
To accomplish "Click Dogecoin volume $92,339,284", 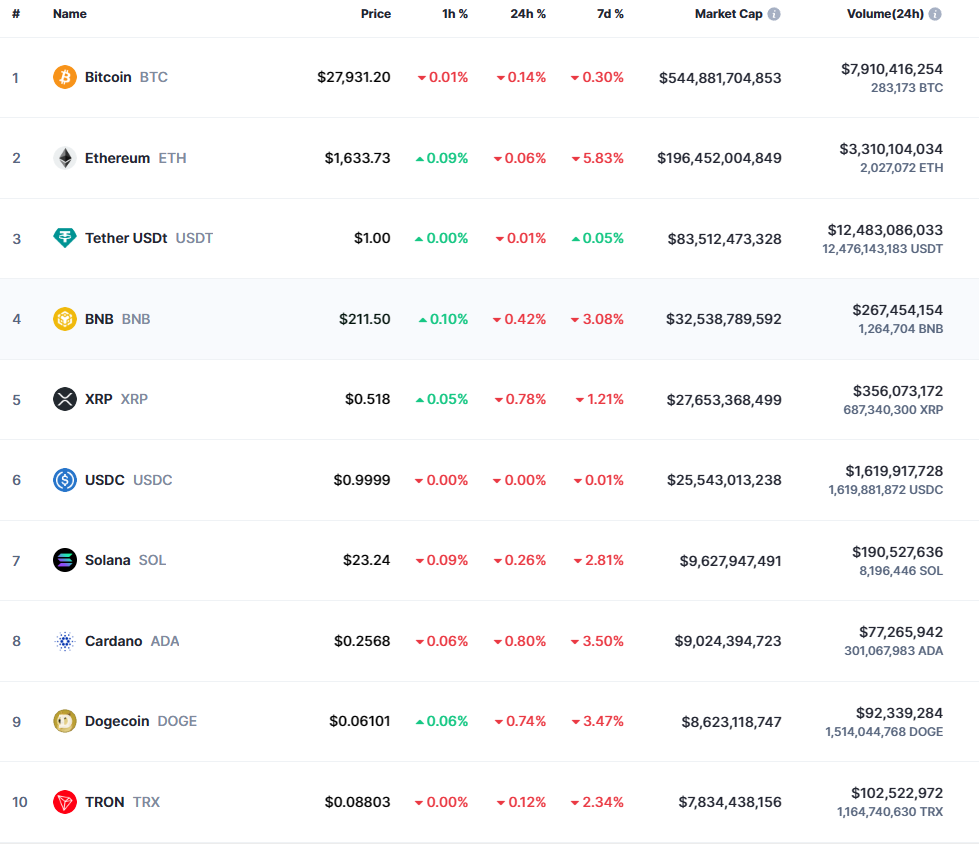I will (900, 713).
